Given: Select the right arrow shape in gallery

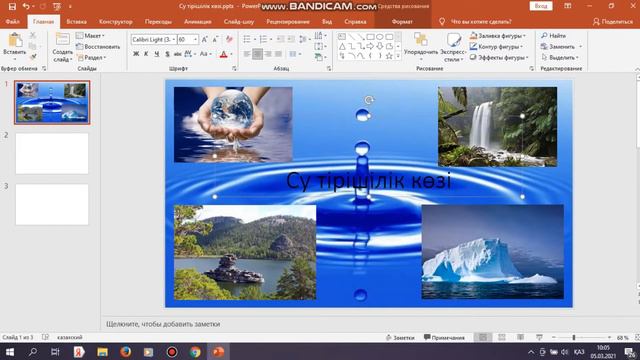Looking at the screenshot, I should (x=370, y=47).
